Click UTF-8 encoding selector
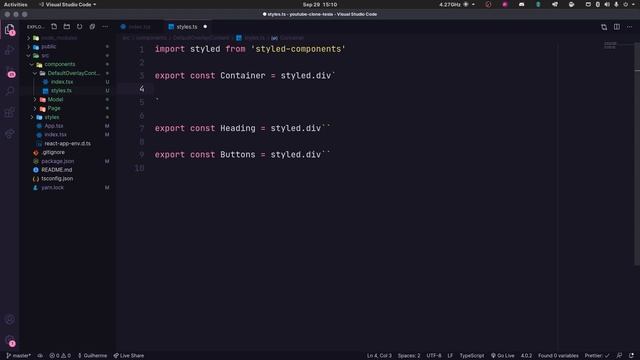The image size is (640, 360). (434, 356)
